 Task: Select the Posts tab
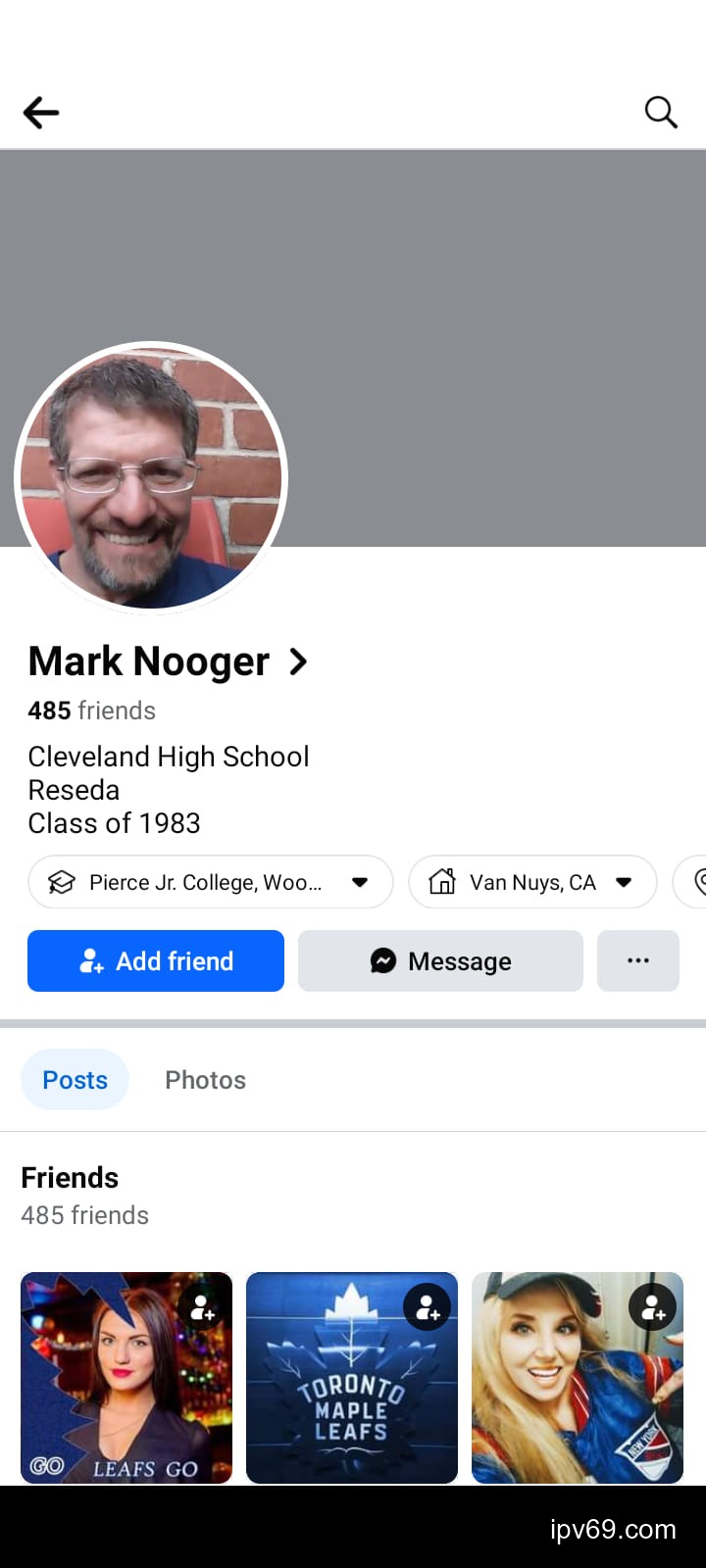[76, 1080]
